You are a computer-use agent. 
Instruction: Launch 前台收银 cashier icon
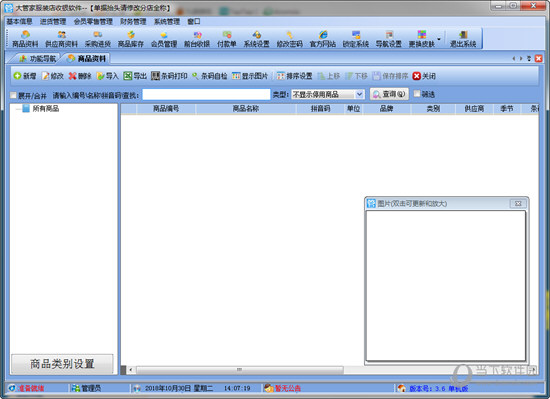click(x=197, y=39)
